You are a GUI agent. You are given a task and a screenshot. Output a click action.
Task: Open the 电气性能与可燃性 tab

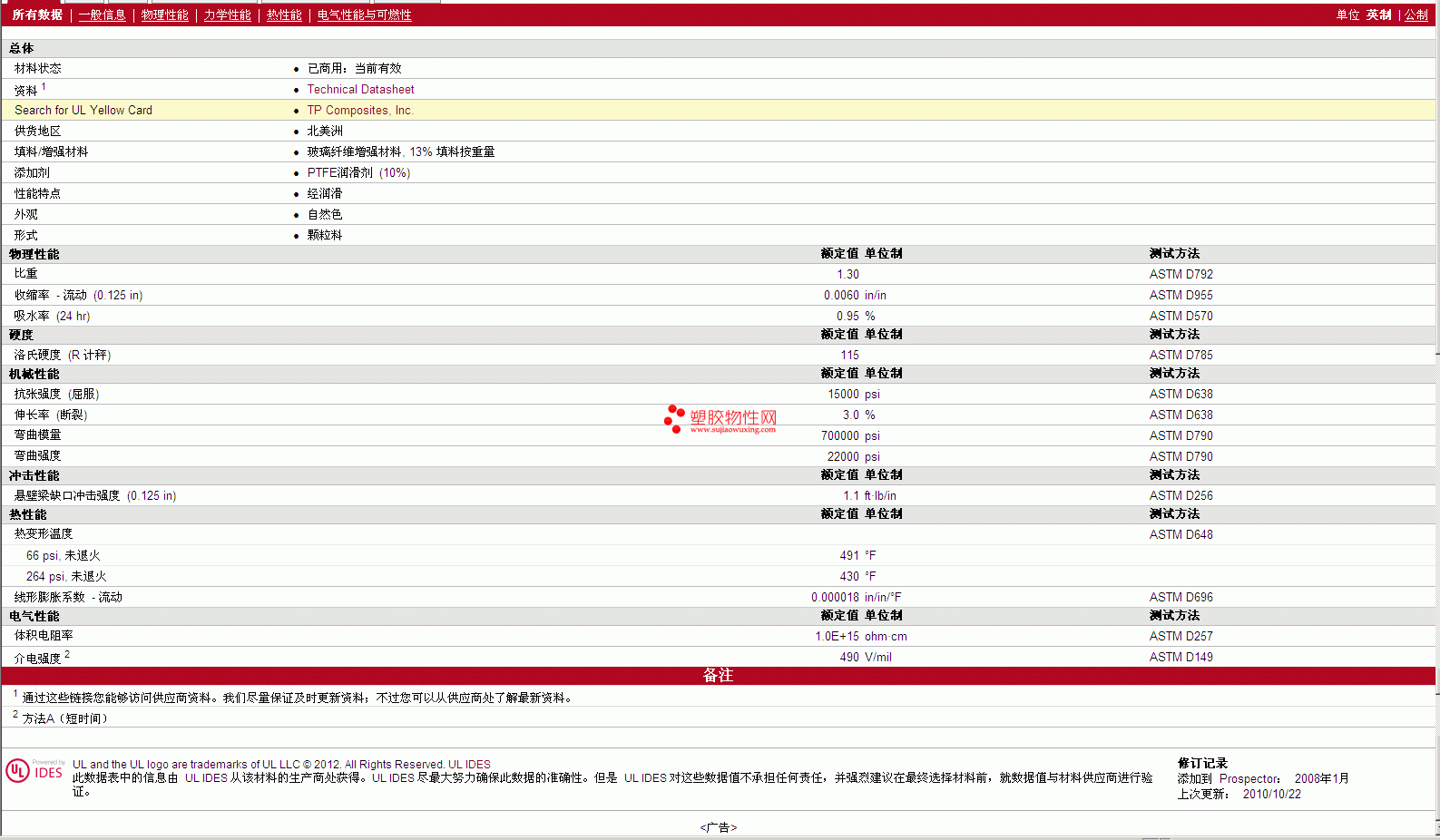(x=364, y=15)
